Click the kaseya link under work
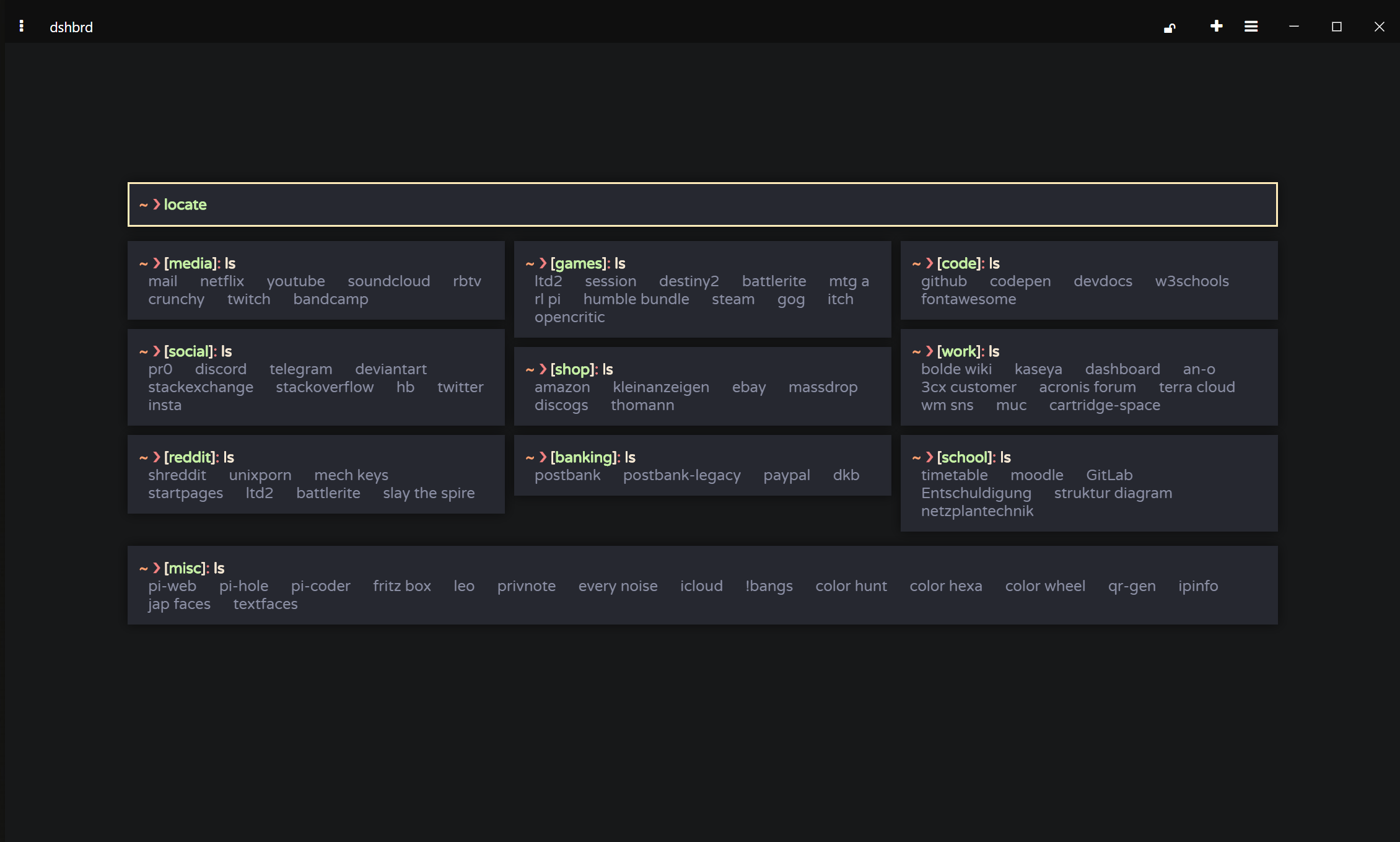 click(x=1038, y=369)
